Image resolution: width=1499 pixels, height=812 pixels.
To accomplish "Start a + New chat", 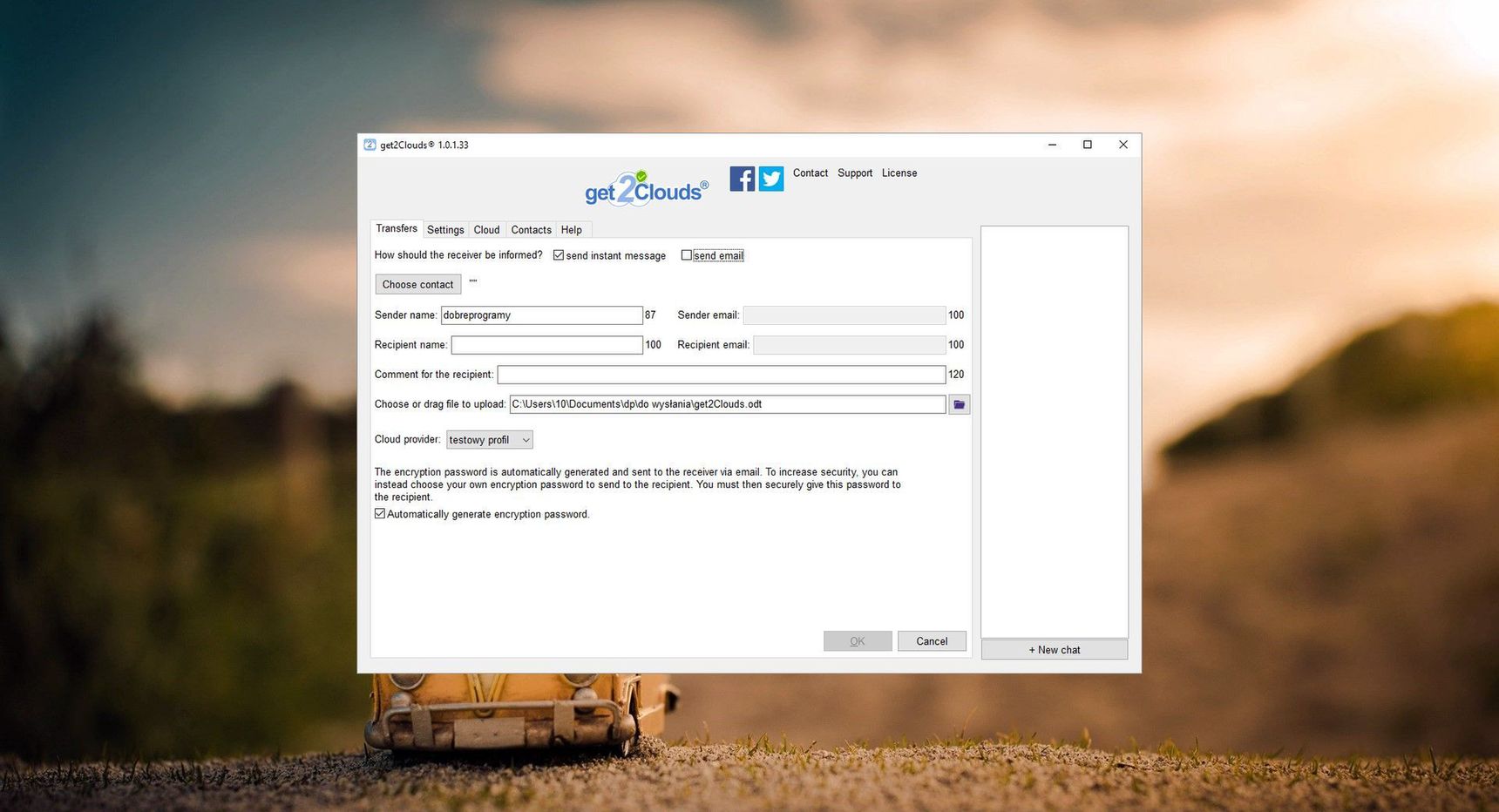I will tap(1055, 650).
